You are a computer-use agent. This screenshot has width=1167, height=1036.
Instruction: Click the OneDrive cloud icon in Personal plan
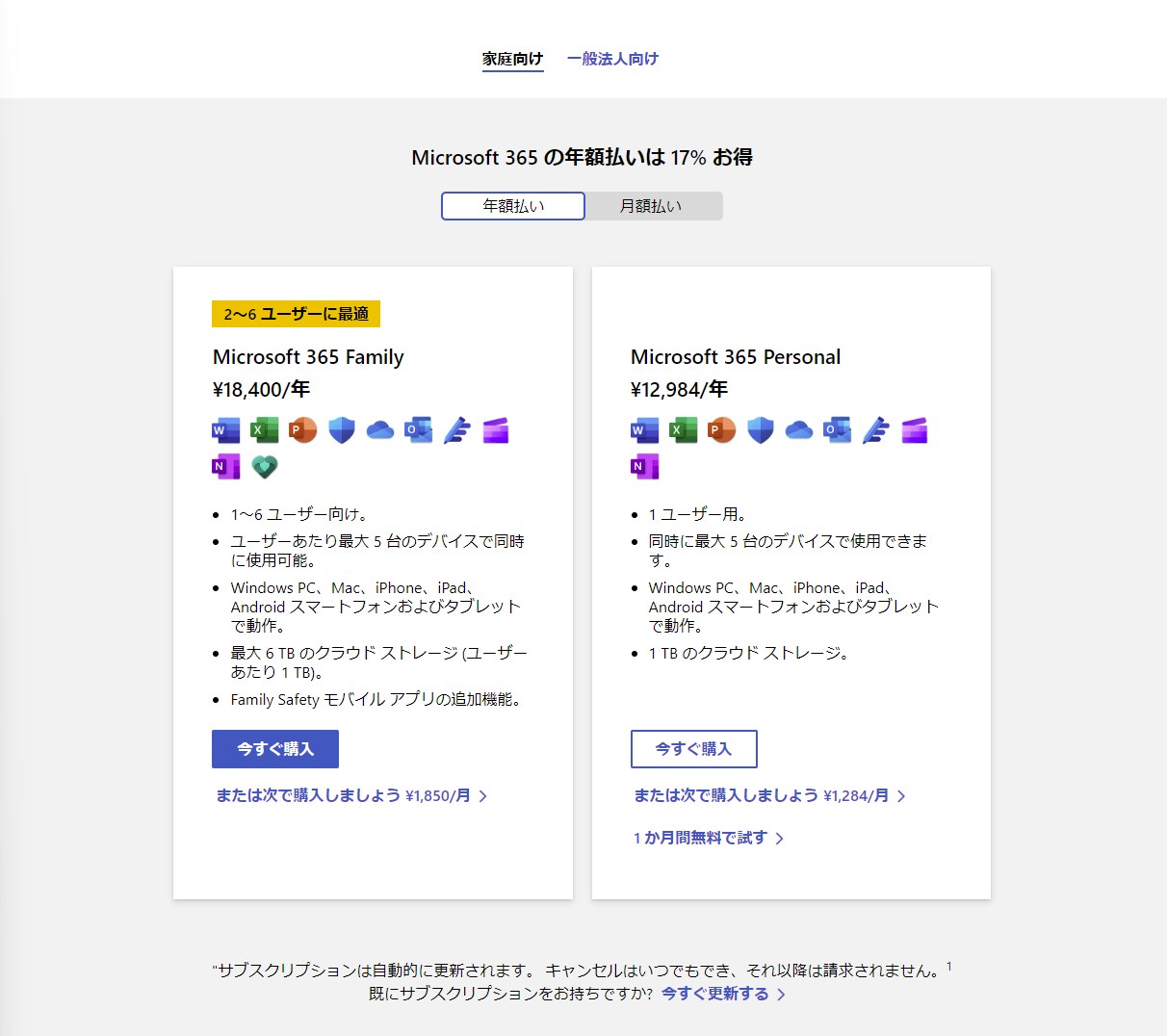click(x=799, y=430)
